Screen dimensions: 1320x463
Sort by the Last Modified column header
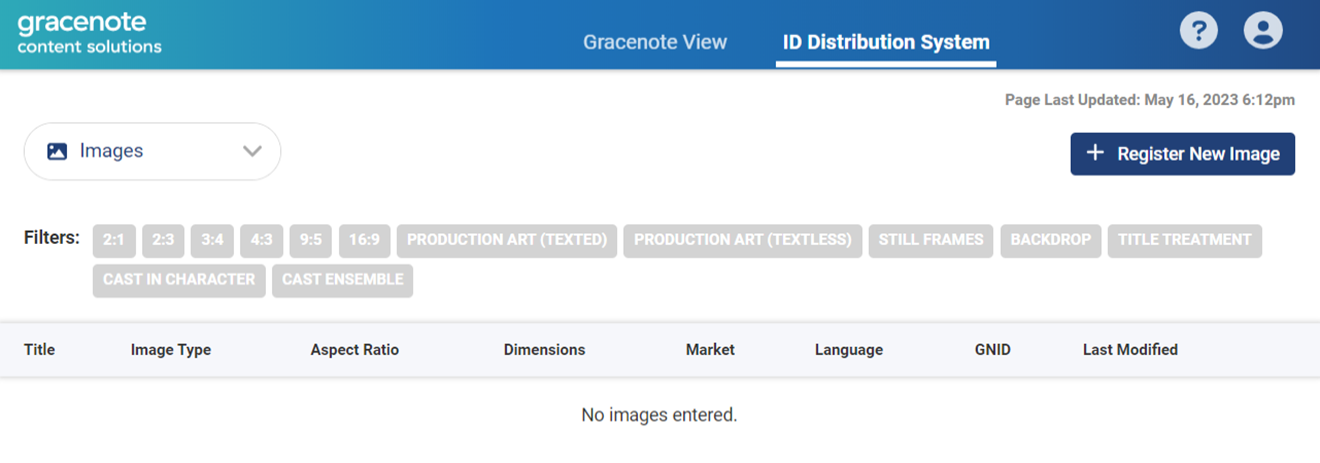coord(1130,350)
